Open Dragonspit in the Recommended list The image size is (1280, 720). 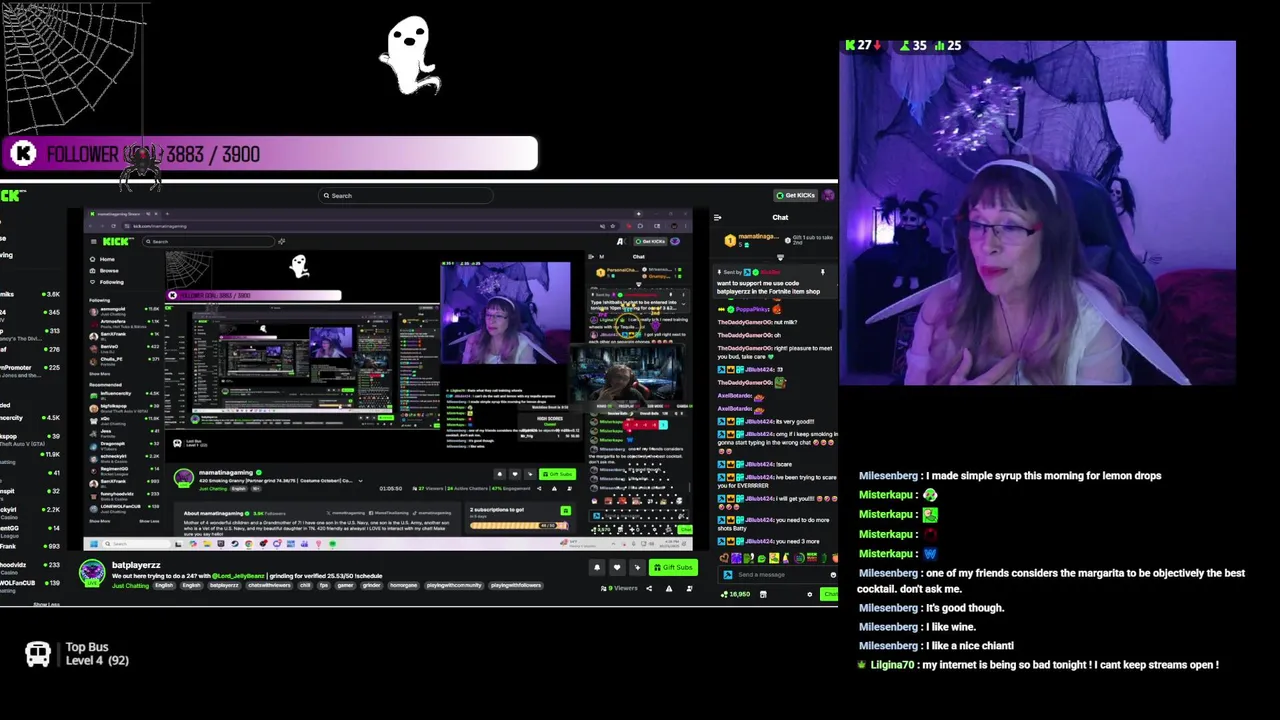124,444
